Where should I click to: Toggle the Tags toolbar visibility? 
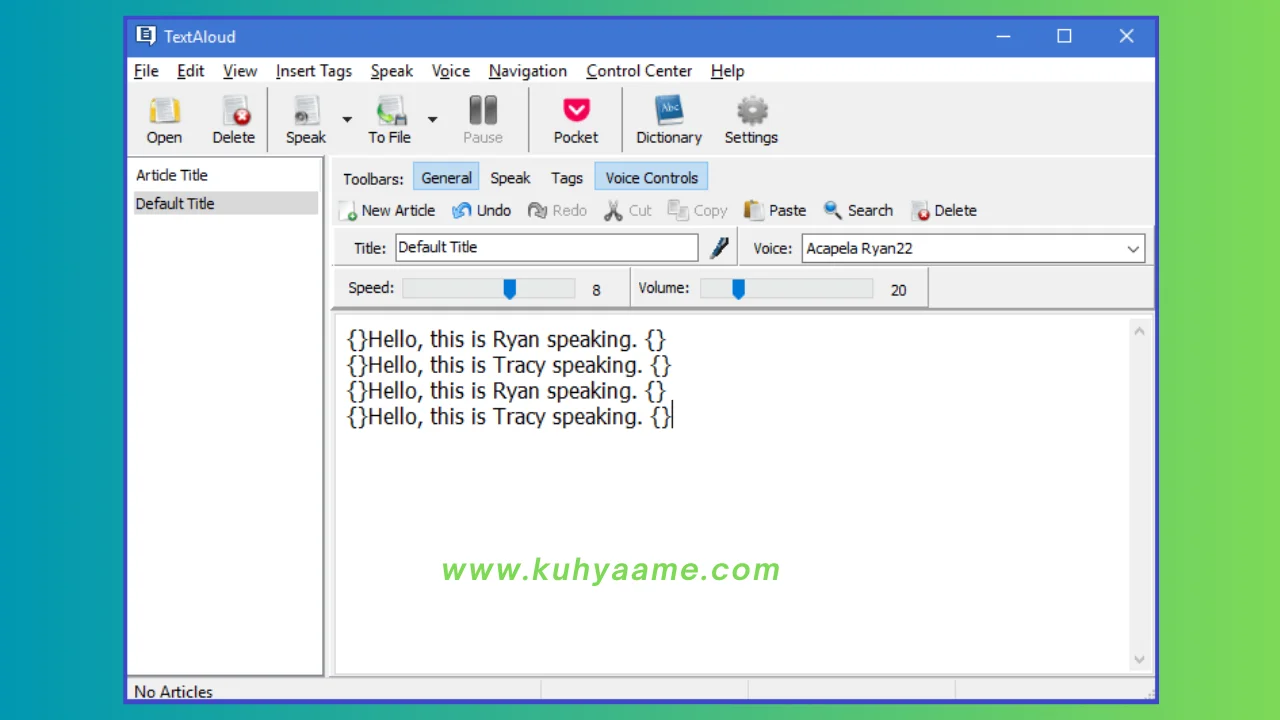click(x=567, y=178)
